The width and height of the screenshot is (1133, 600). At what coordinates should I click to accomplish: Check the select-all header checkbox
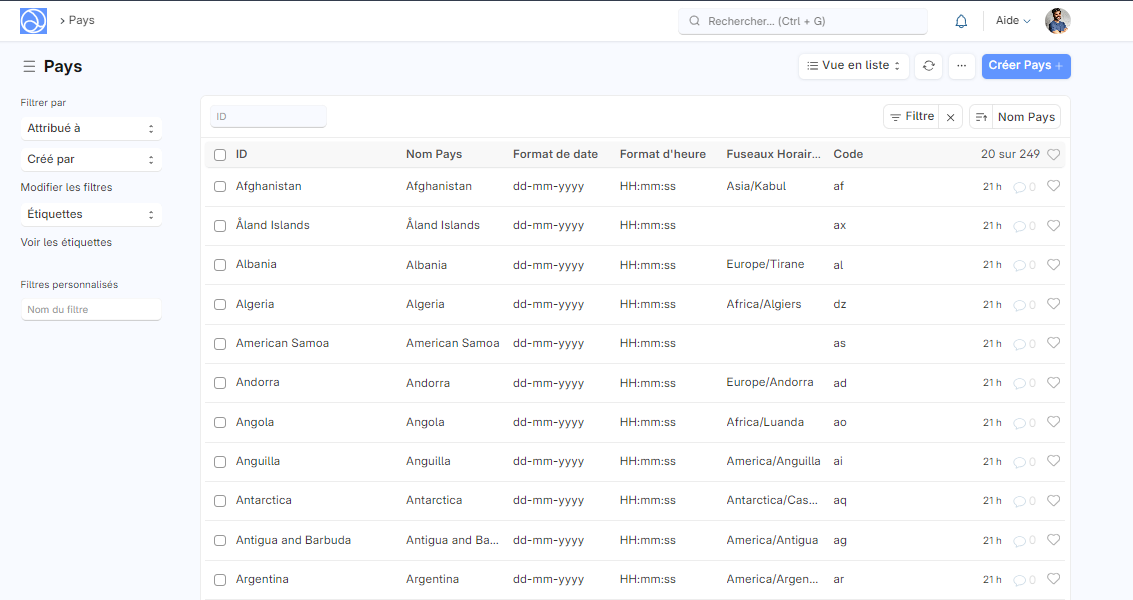[x=220, y=155]
